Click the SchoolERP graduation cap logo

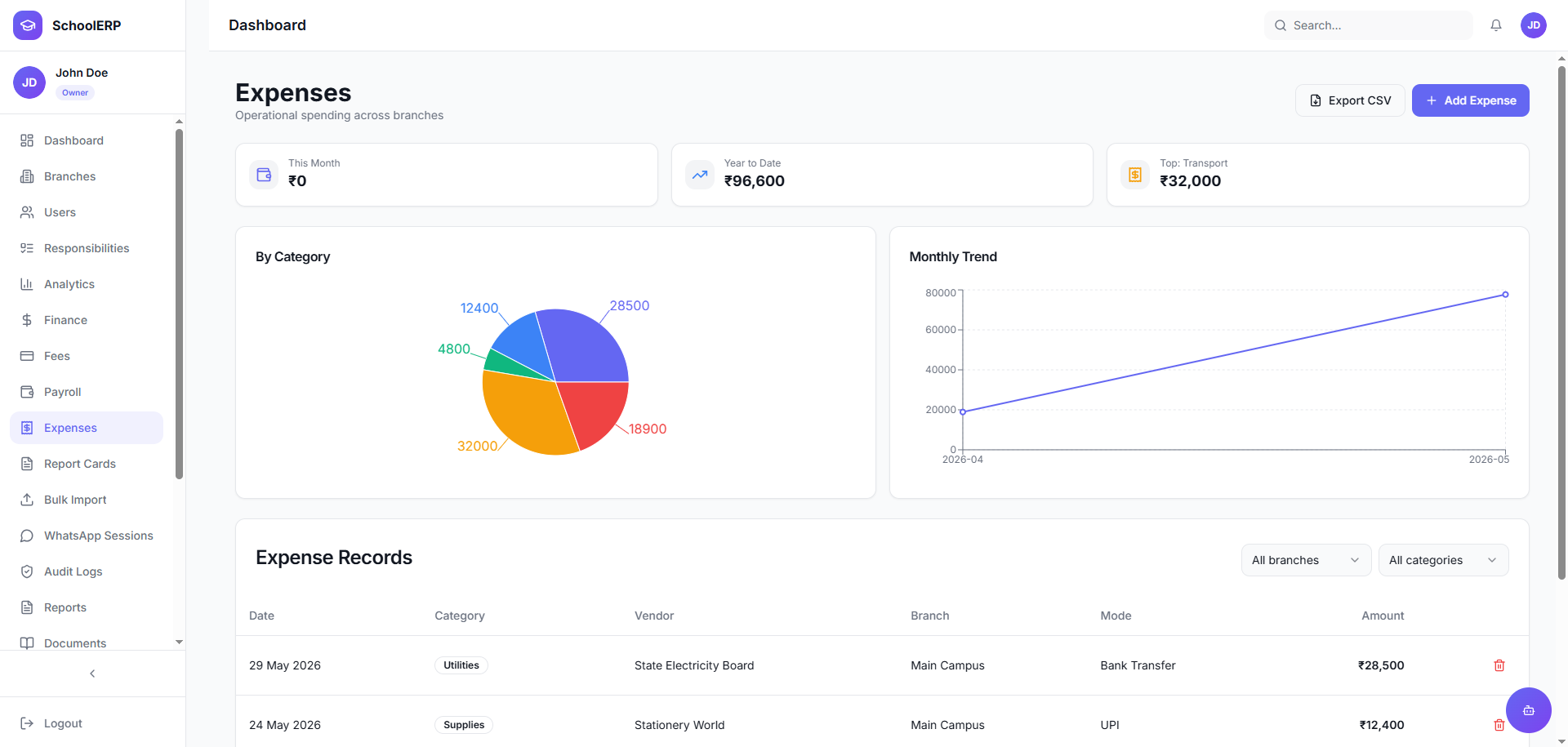click(x=28, y=25)
